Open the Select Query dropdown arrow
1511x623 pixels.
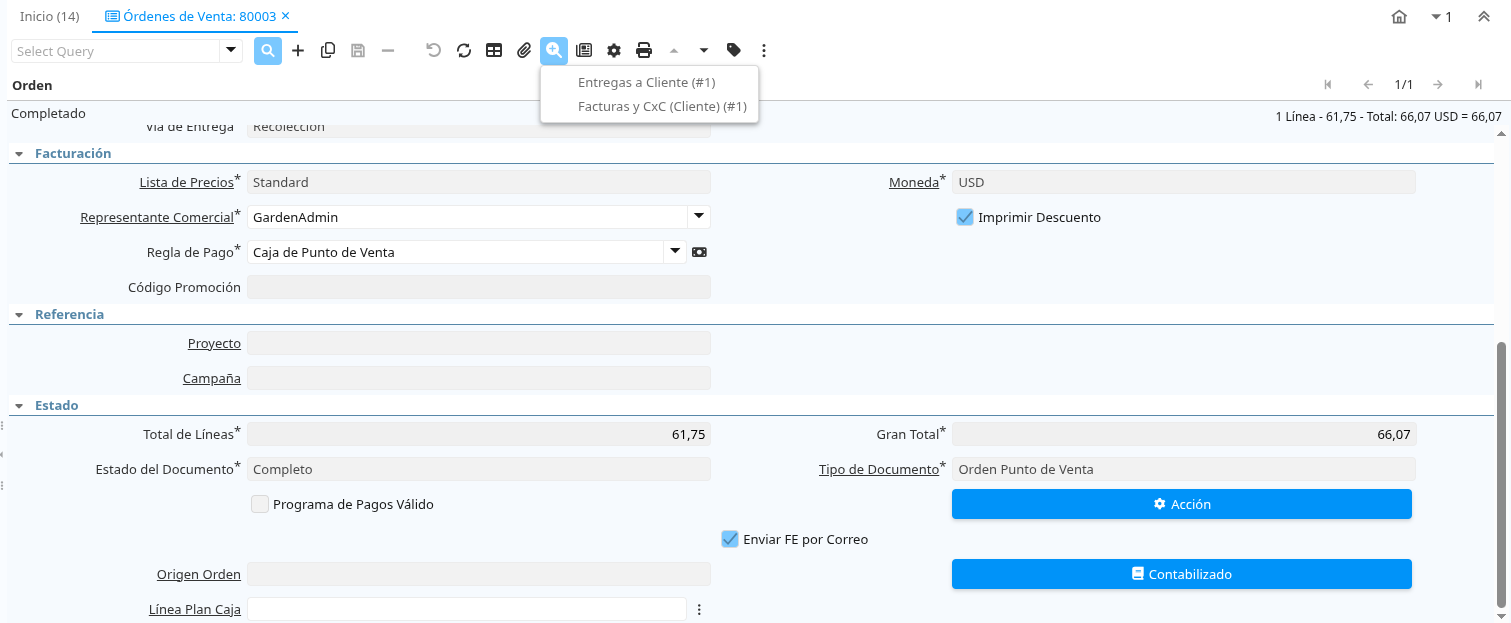231,51
